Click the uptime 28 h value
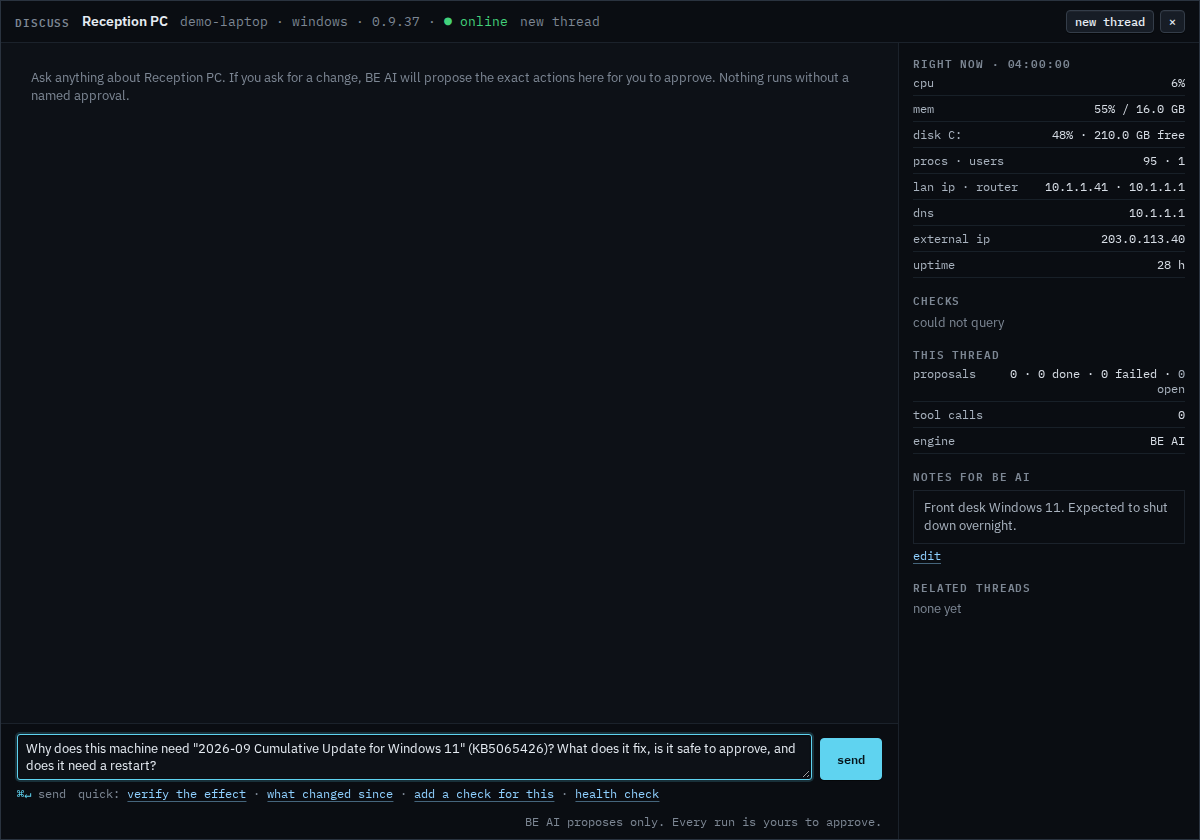This screenshot has height=840, width=1200. 1171,265
